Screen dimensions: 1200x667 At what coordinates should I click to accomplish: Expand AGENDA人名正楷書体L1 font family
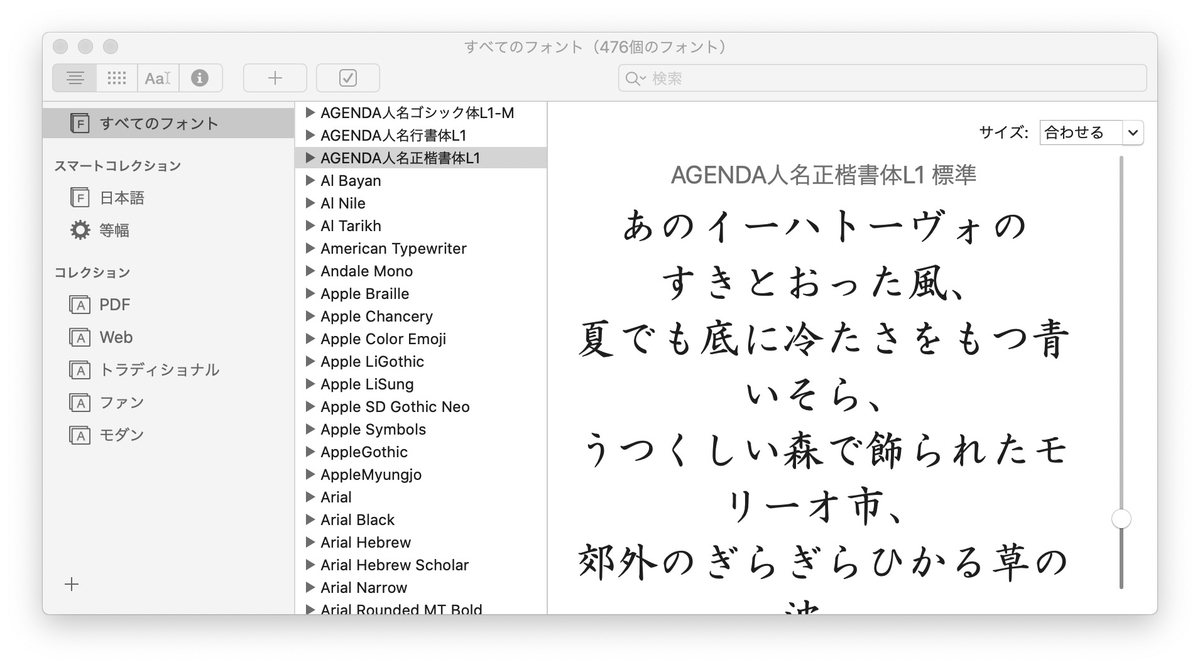point(310,158)
